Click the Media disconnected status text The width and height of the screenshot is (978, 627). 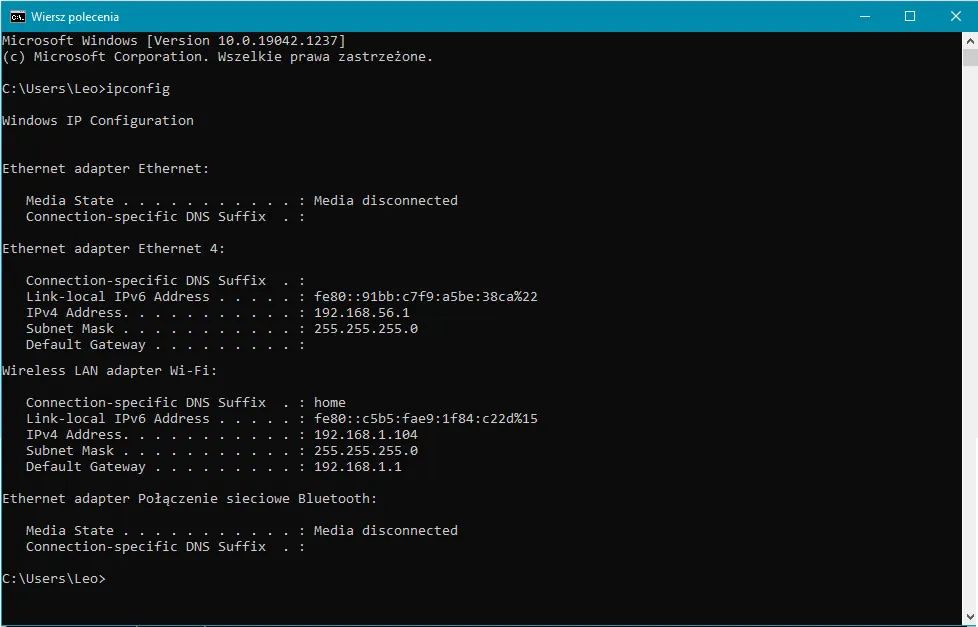coord(386,200)
